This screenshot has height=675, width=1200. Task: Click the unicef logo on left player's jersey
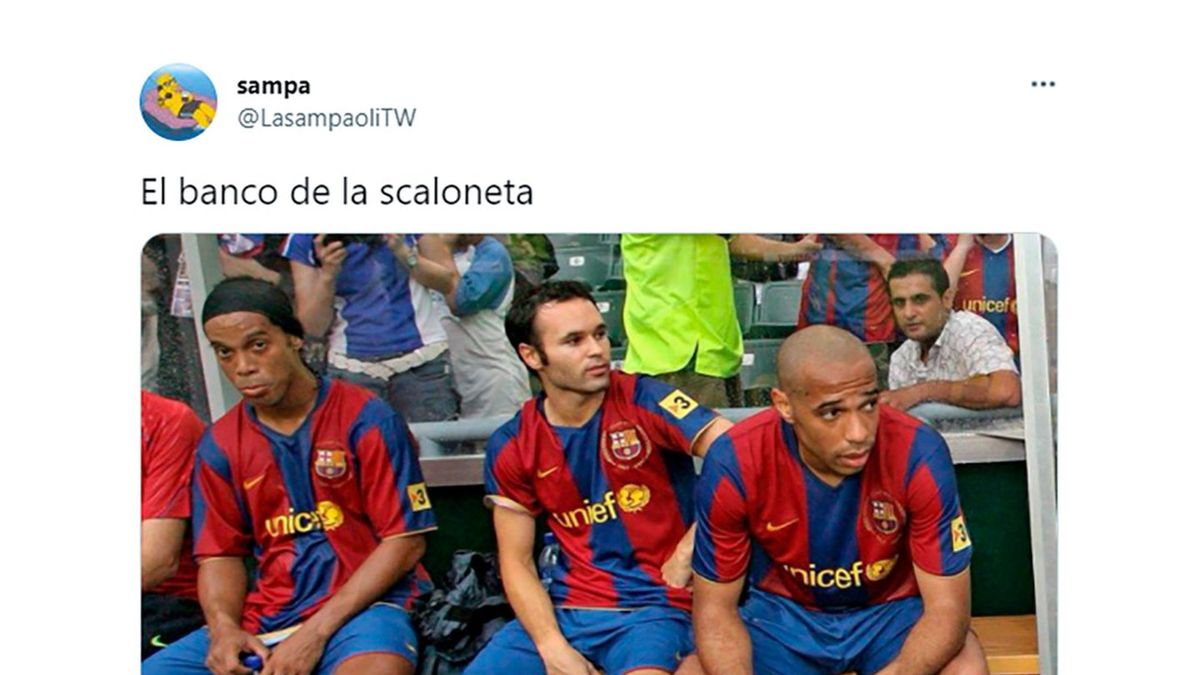tap(304, 520)
